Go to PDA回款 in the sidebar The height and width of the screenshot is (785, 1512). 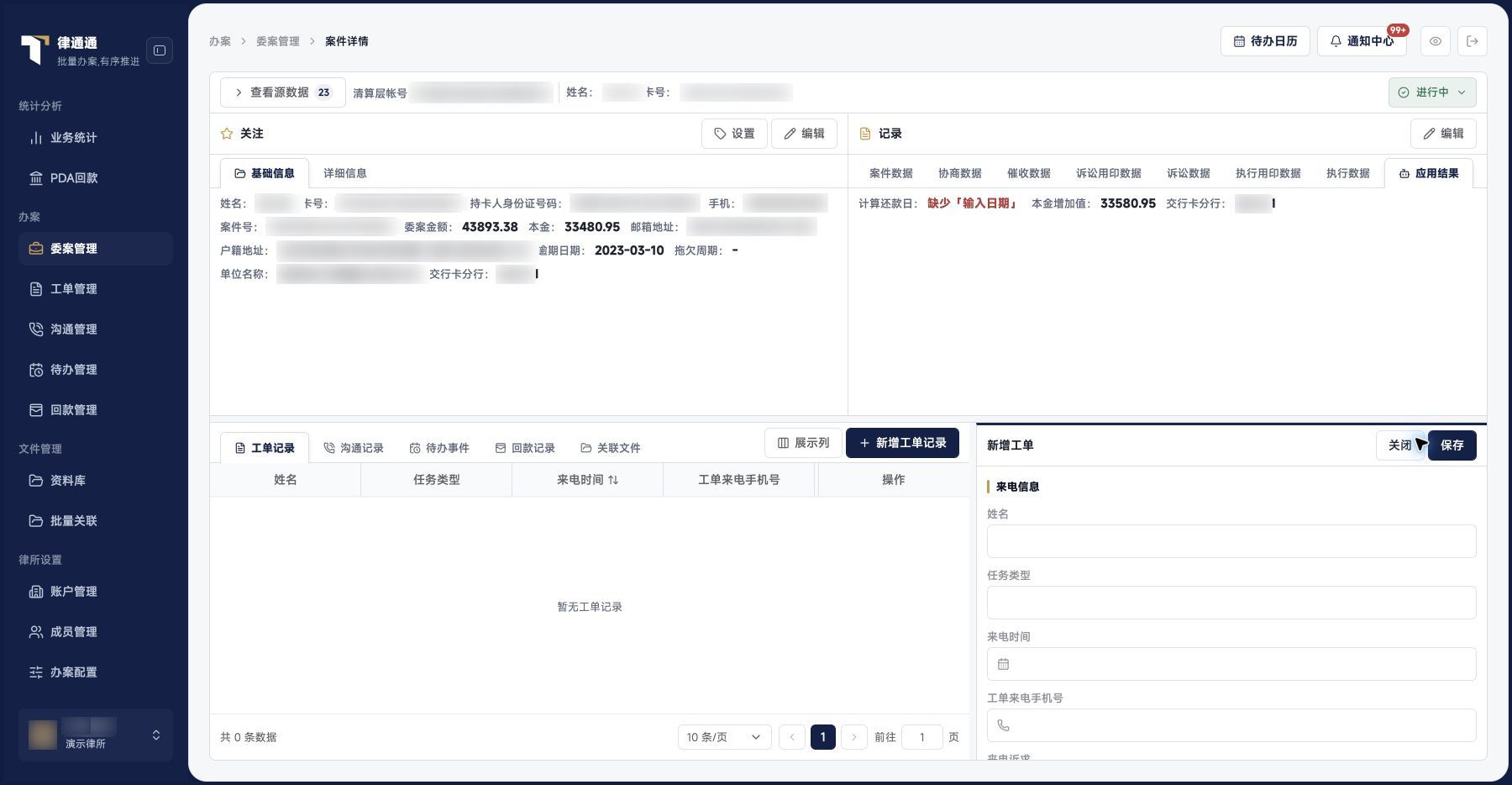point(96,178)
